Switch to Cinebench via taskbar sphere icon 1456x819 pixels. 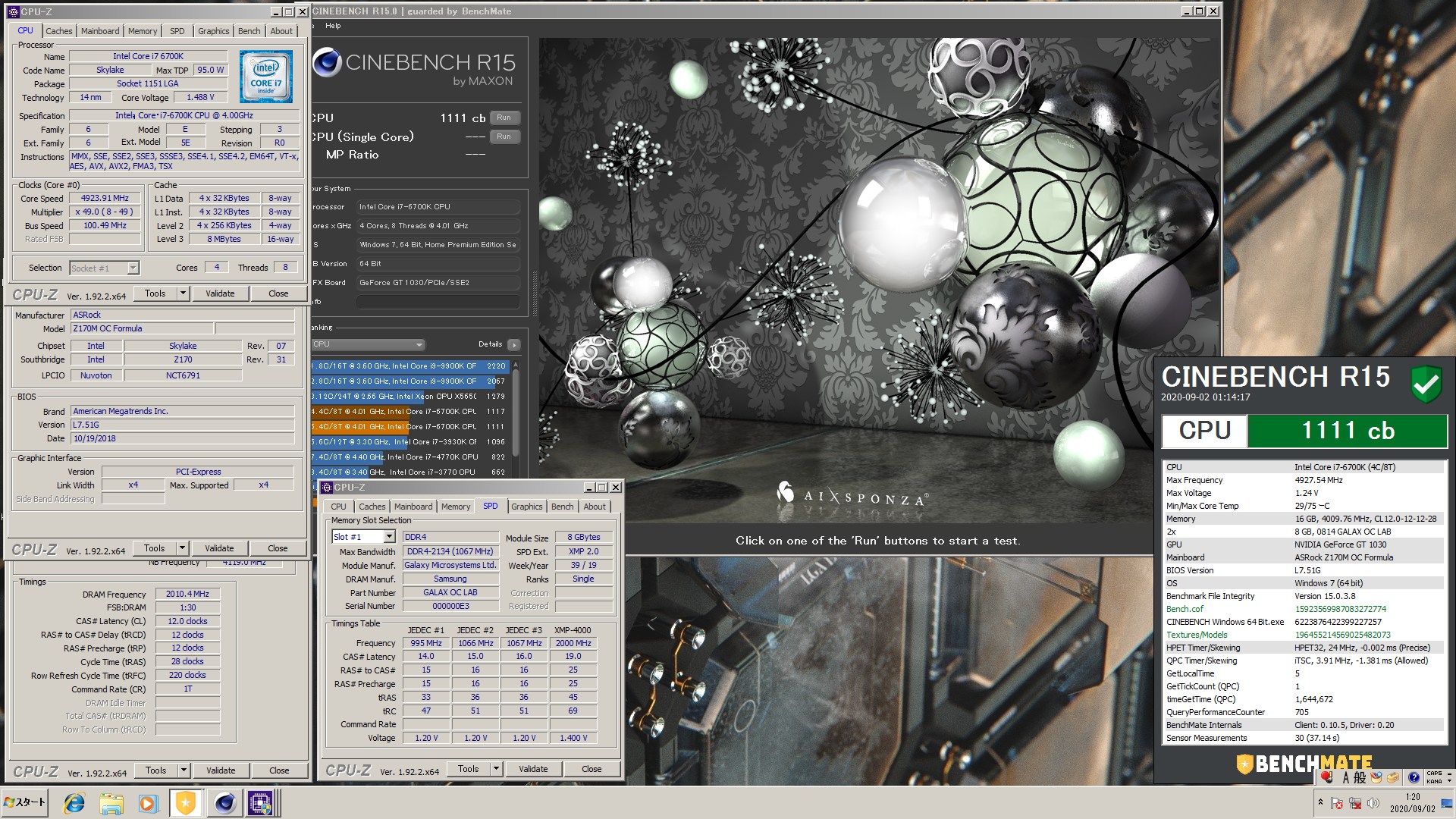(x=224, y=803)
